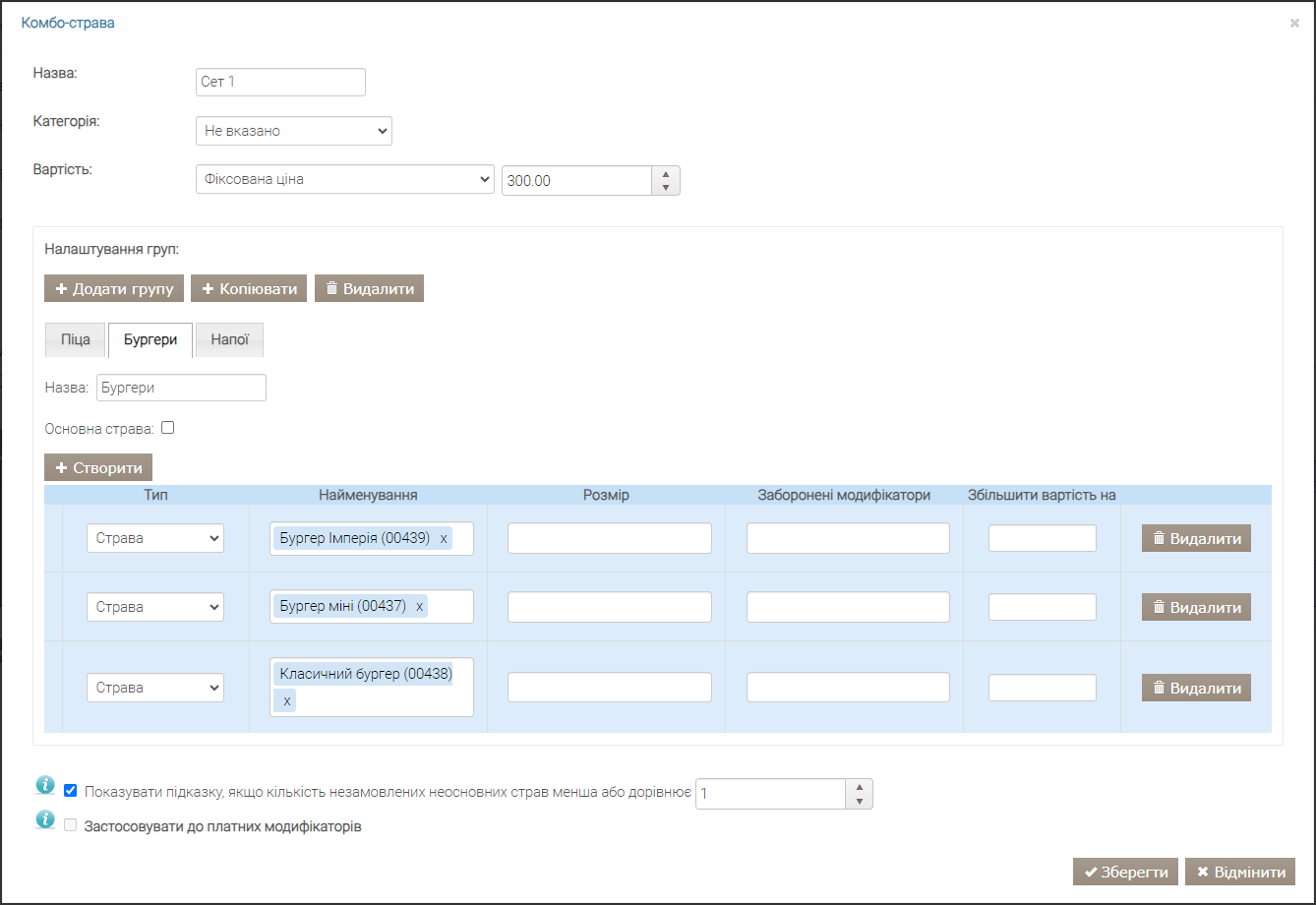
Task: Click Збільшити вартість field for Класичний бургер
Action: [x=1043, y=688]
